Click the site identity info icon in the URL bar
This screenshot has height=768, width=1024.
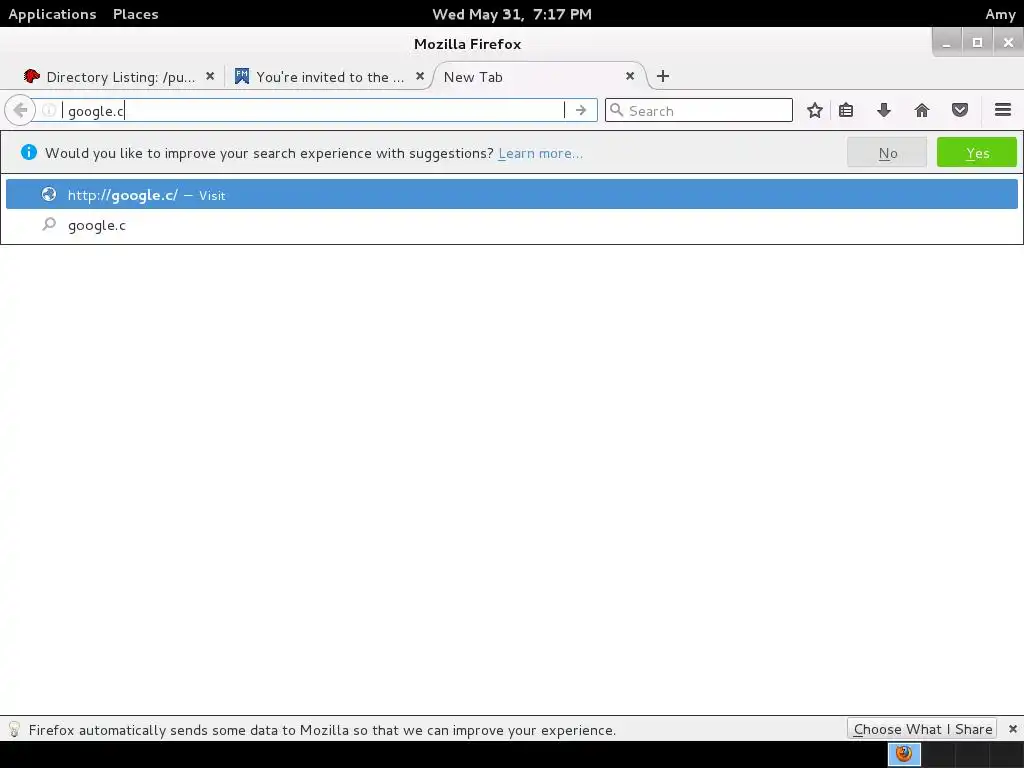point(49,110)
